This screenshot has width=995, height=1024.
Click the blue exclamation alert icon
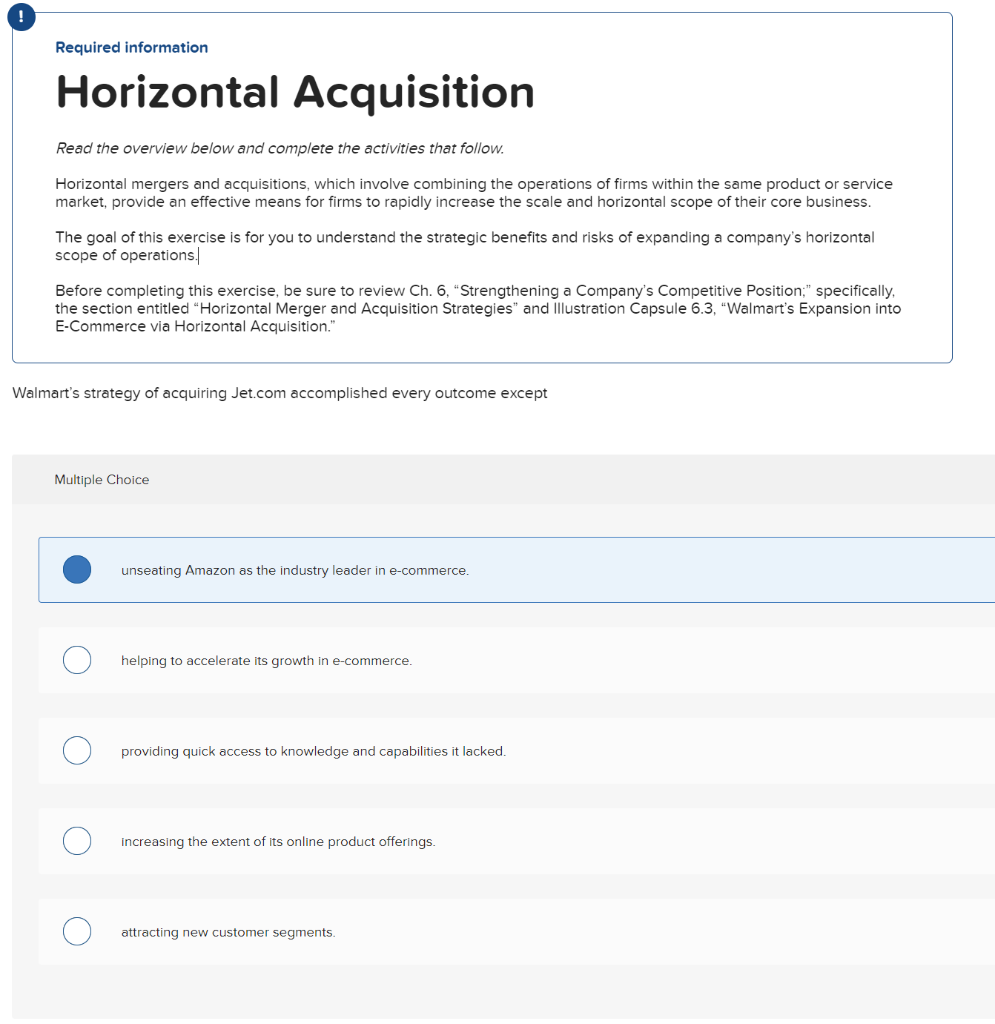point(21,17)
